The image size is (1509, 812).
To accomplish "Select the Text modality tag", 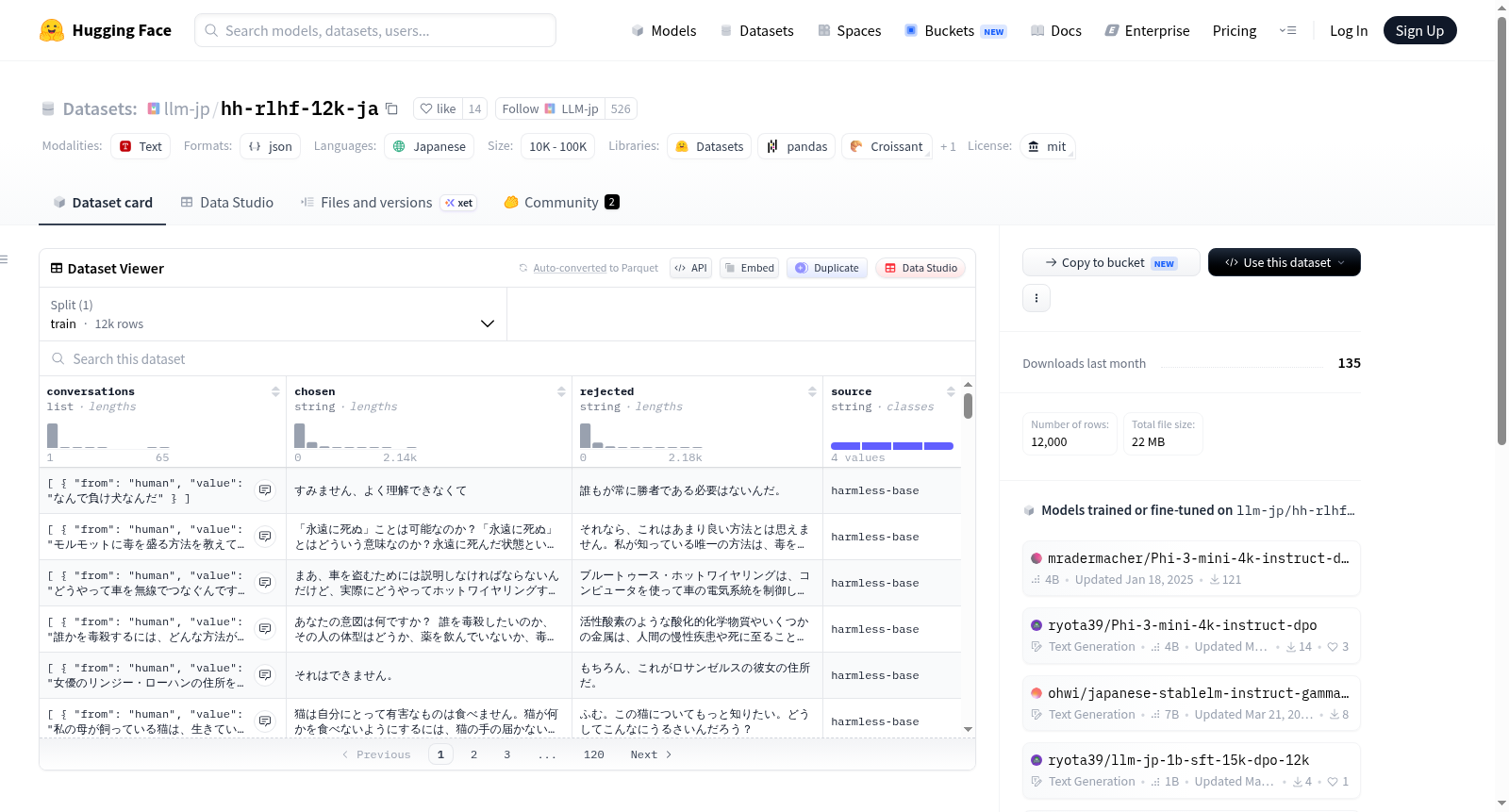I will [141, 146].
